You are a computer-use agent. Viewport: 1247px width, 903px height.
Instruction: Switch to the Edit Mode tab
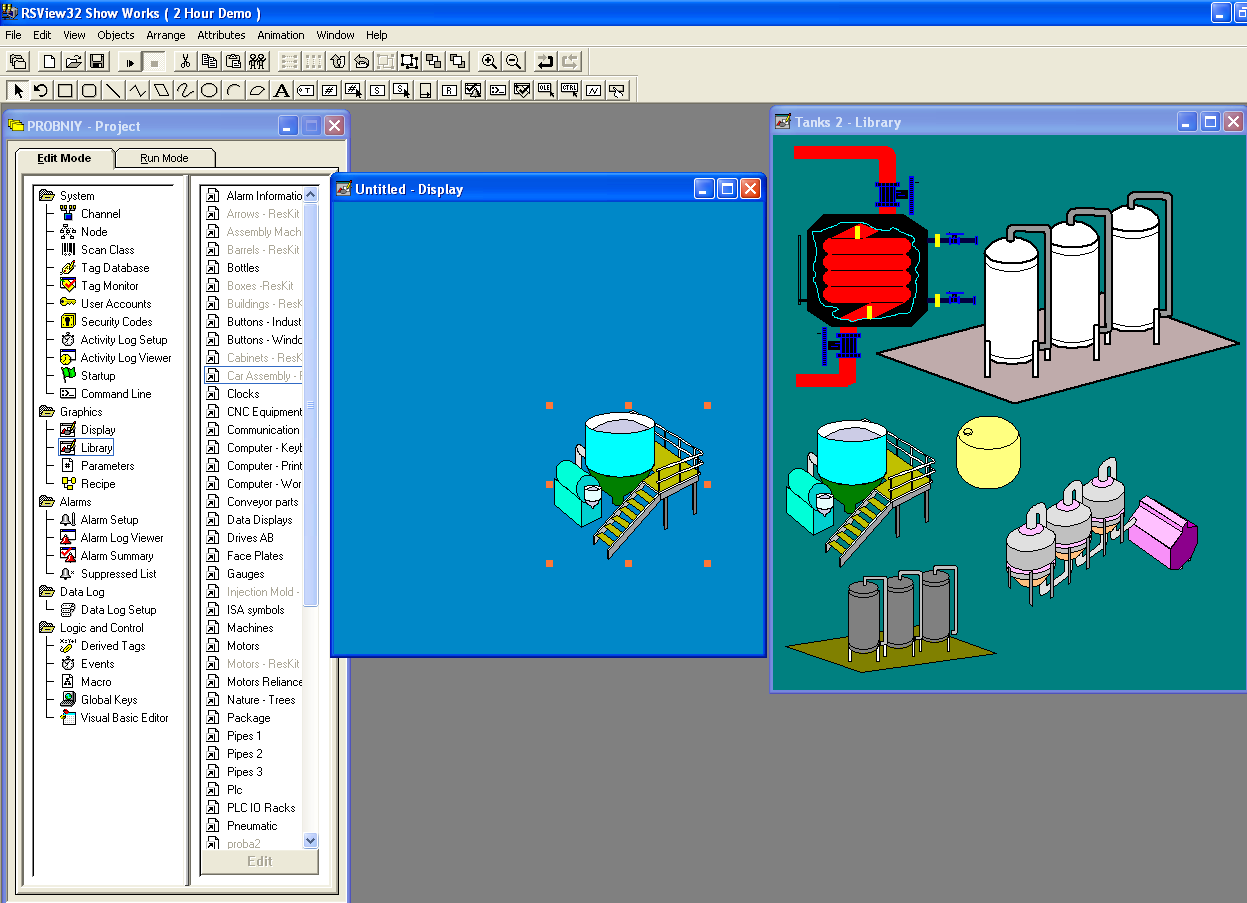point(64,158)
